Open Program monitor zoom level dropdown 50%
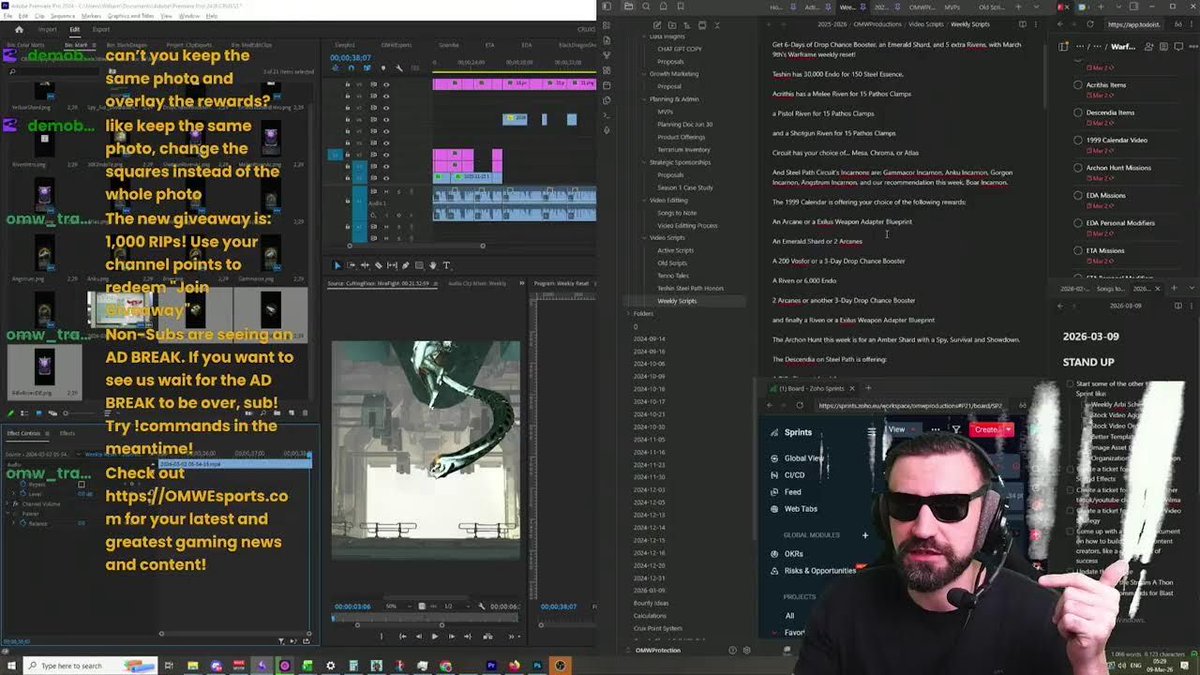Viewport: 1200px width, 675px height. click(397, 607)
